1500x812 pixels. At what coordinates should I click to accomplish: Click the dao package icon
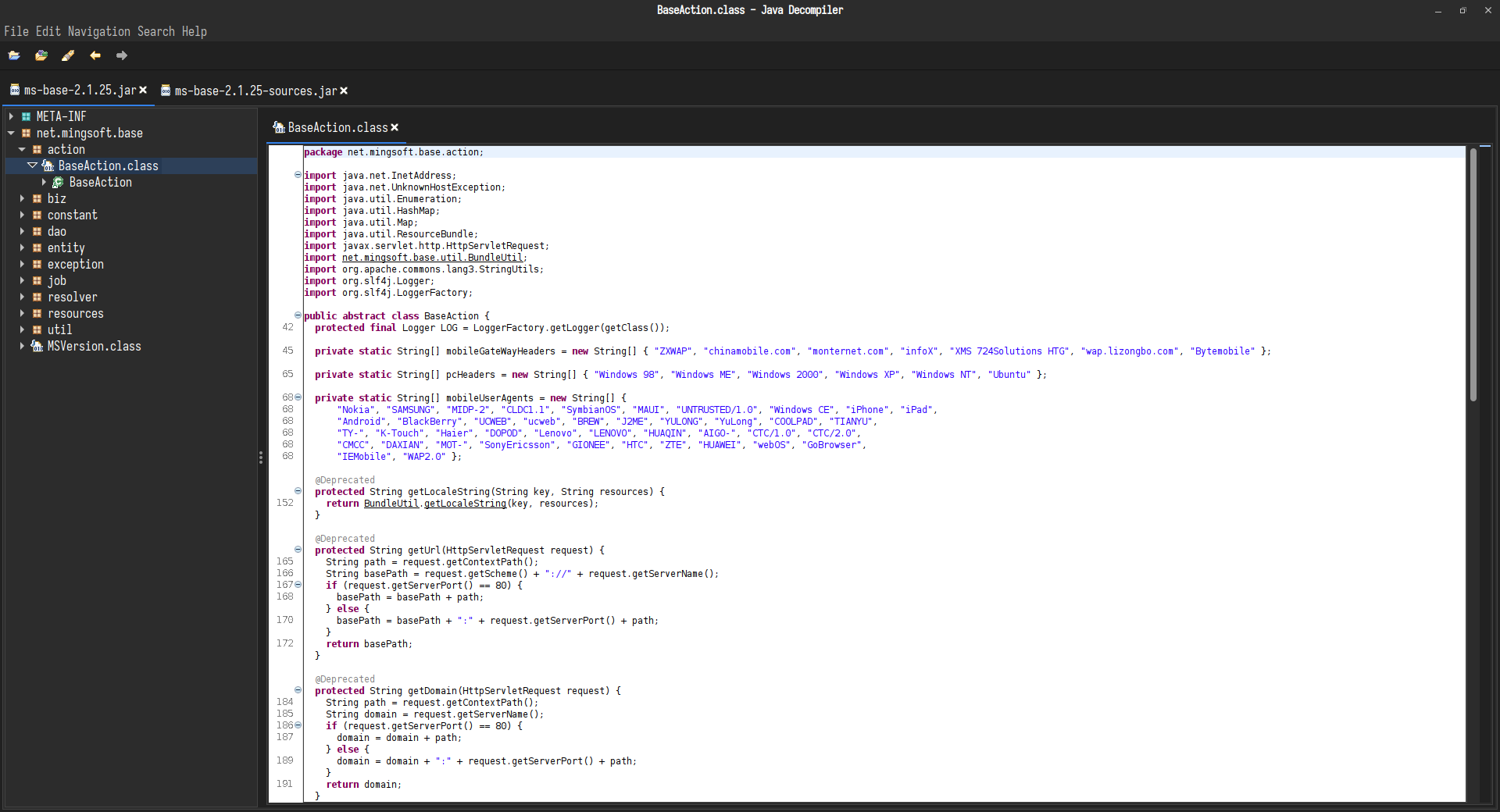pyautogui.click(x=37, y=231)
